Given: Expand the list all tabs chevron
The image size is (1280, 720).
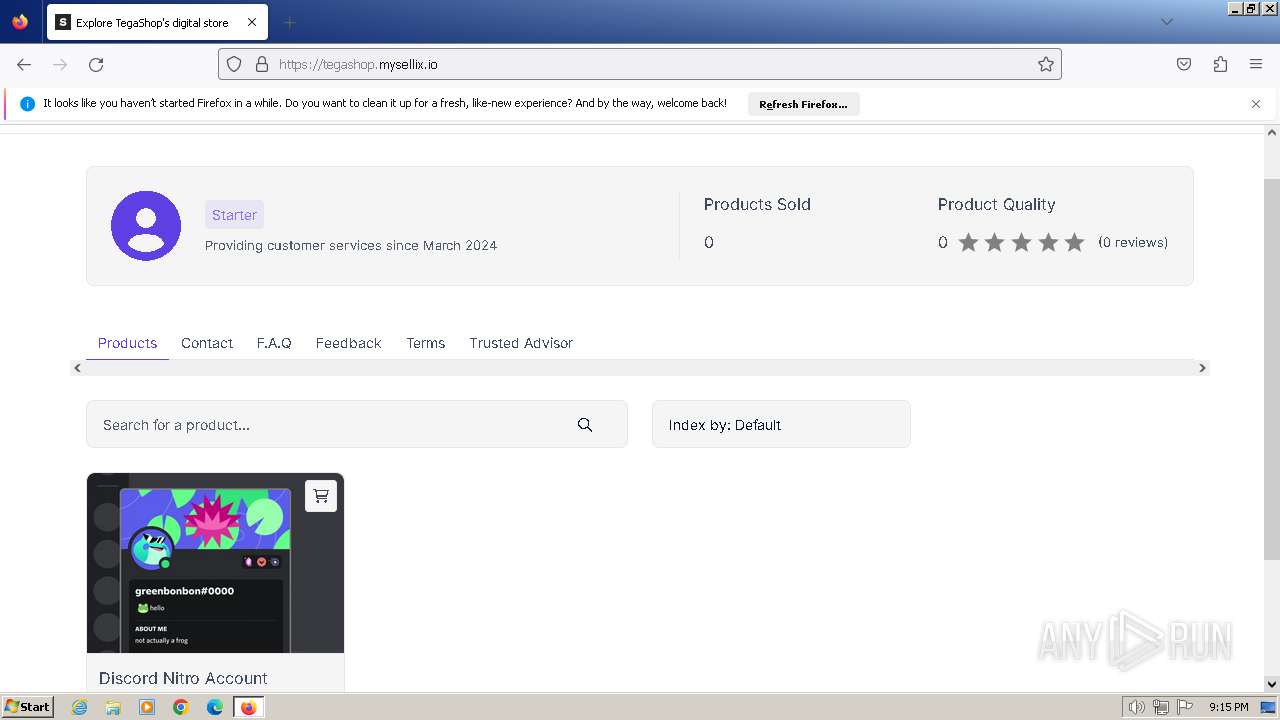Looking at the screenshot, I should click(x=1166, y=22).
